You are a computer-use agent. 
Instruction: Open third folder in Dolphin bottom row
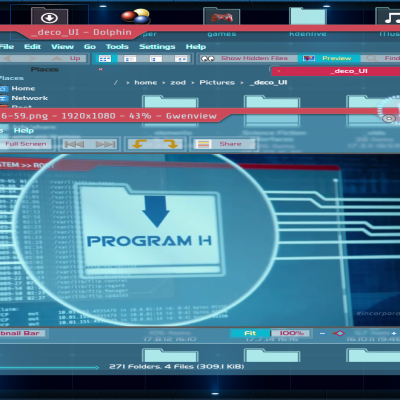(373, 355)
